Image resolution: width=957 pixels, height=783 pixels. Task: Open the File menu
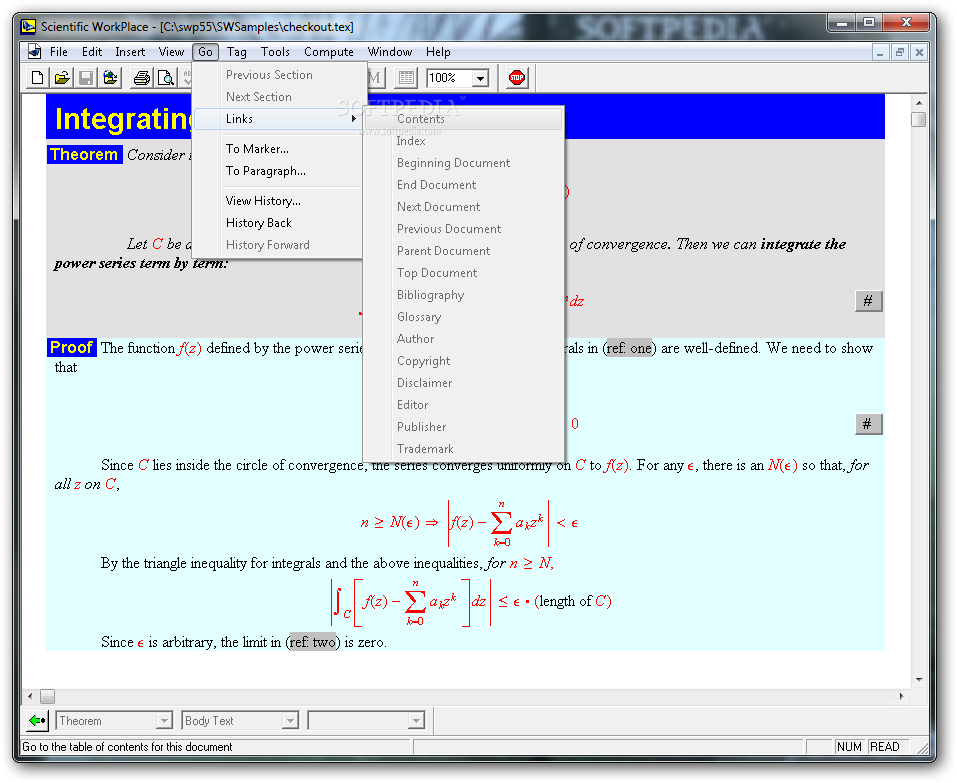click(x=59, y=52)
